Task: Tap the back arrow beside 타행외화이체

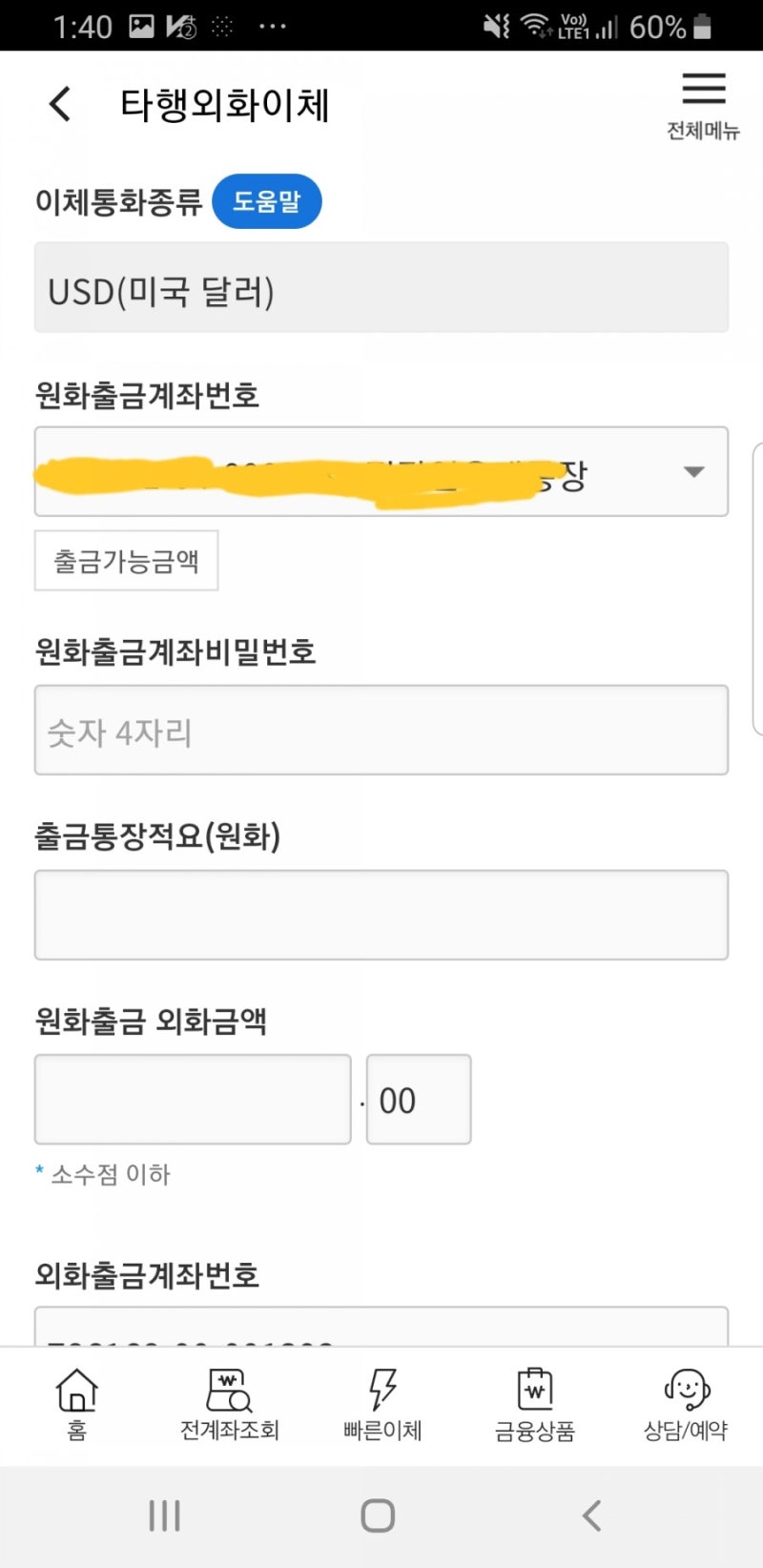Action: click(60, 104)
